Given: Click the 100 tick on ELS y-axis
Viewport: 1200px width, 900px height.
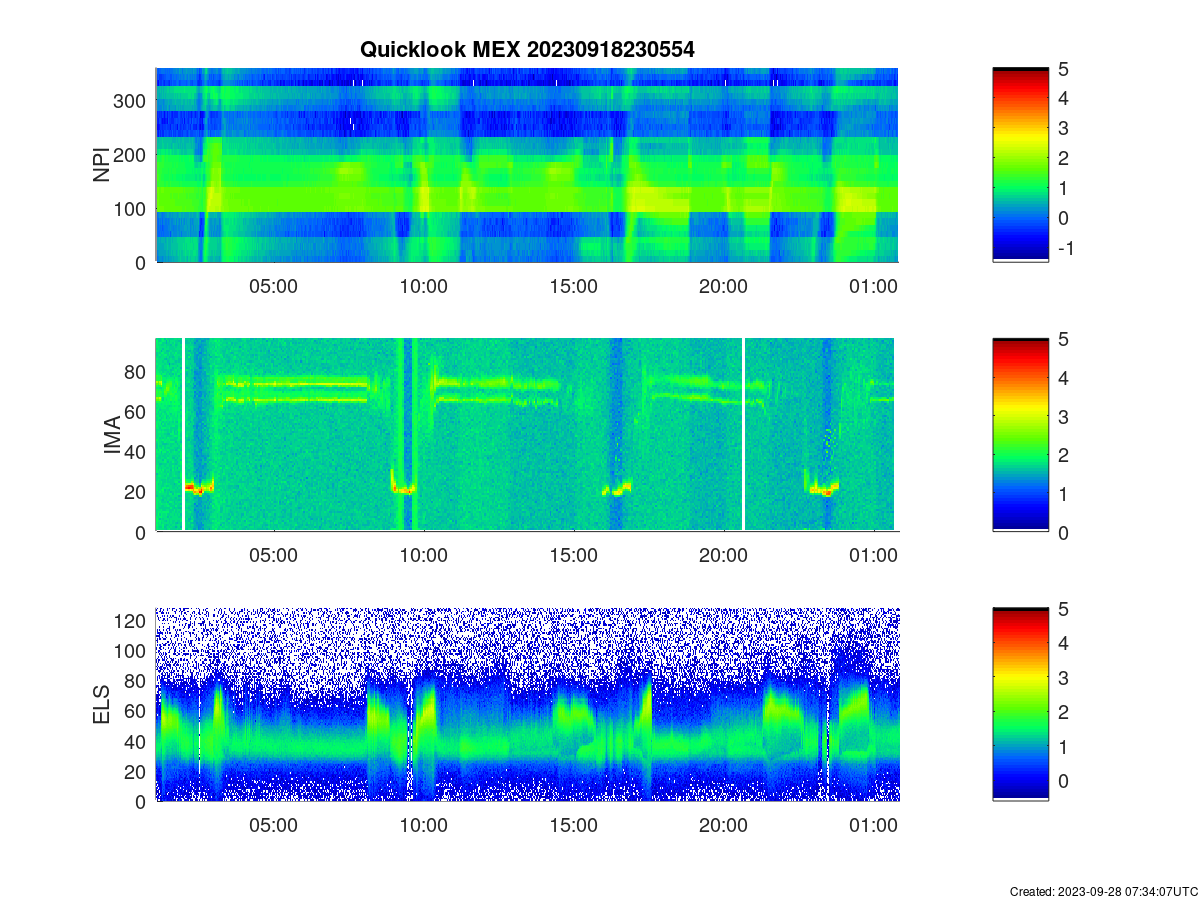Looking at the screenshot, I should (x=131, y=651).
